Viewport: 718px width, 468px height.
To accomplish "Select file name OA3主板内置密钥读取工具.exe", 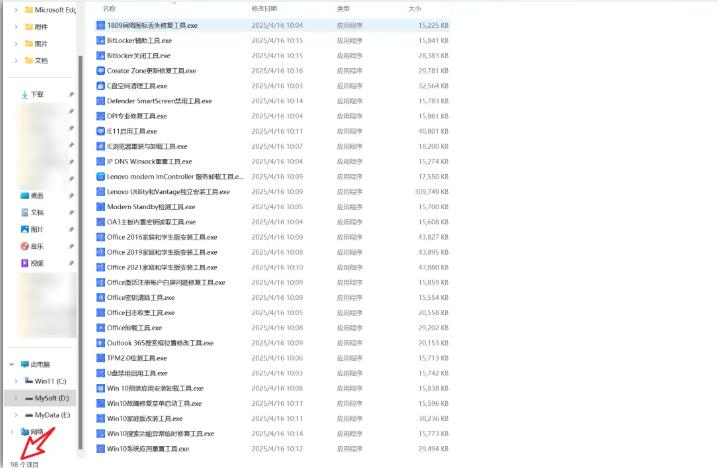I will click(151, 222).
